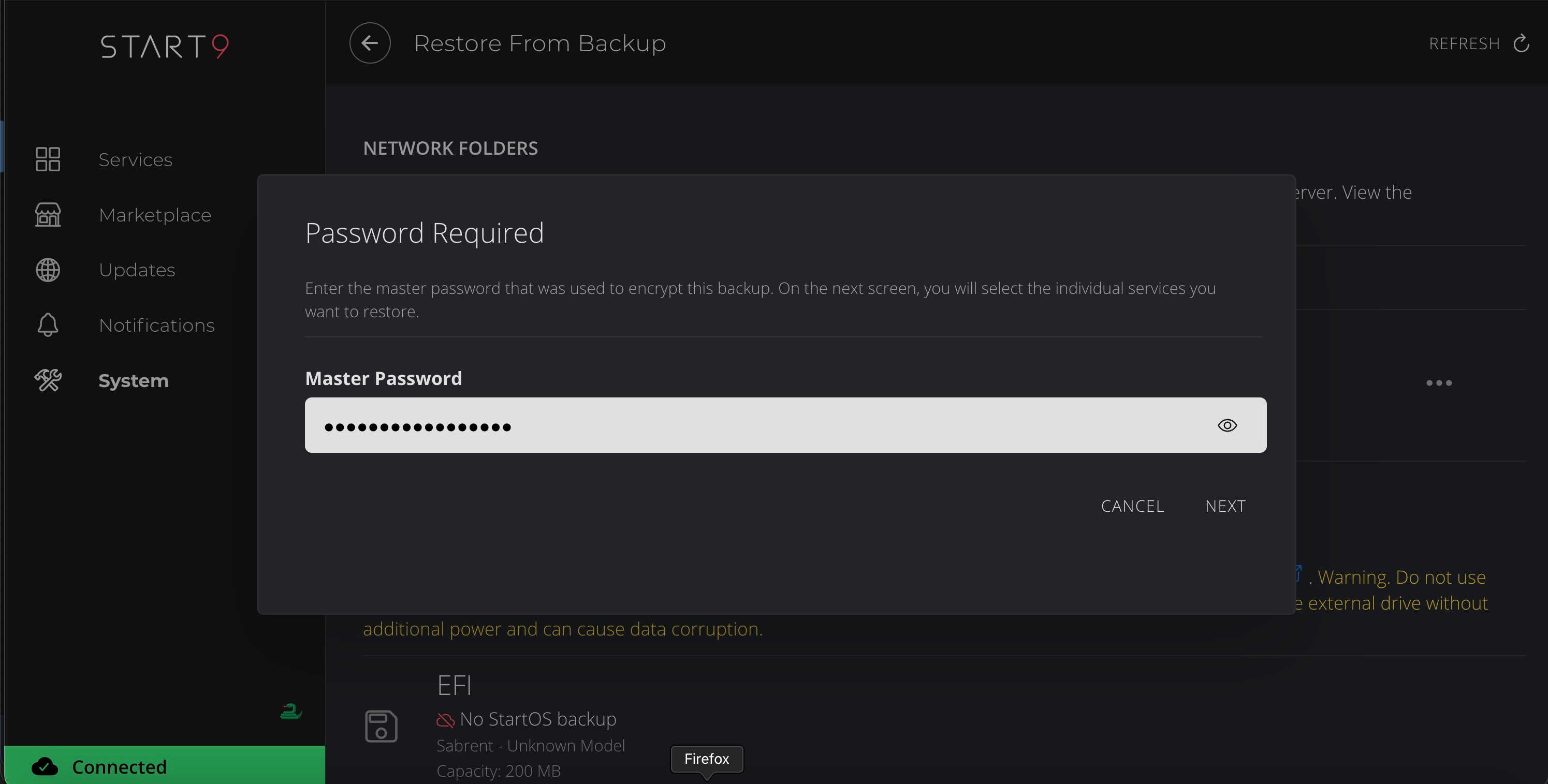Click the Refresh circular arrow icon

coord(1521,44)
